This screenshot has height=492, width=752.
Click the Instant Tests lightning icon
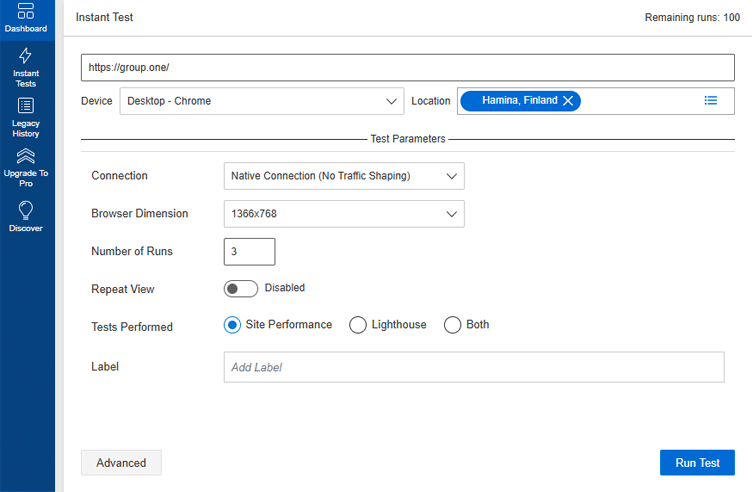point(26,56)
